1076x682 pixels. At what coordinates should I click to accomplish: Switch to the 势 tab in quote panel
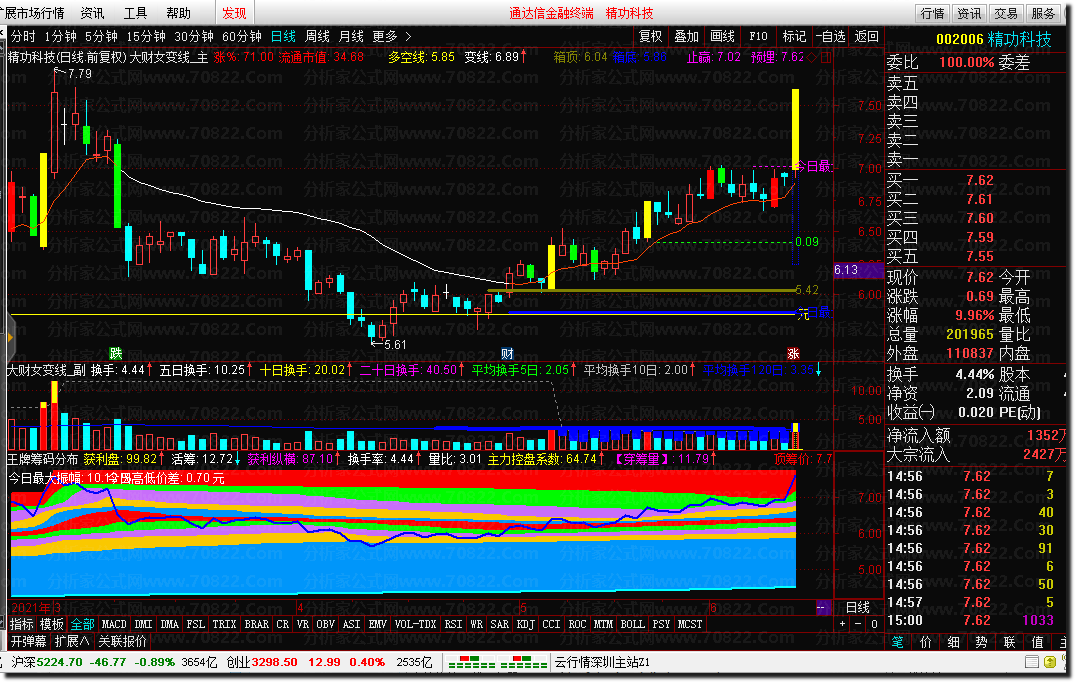(x=981, y=642)
